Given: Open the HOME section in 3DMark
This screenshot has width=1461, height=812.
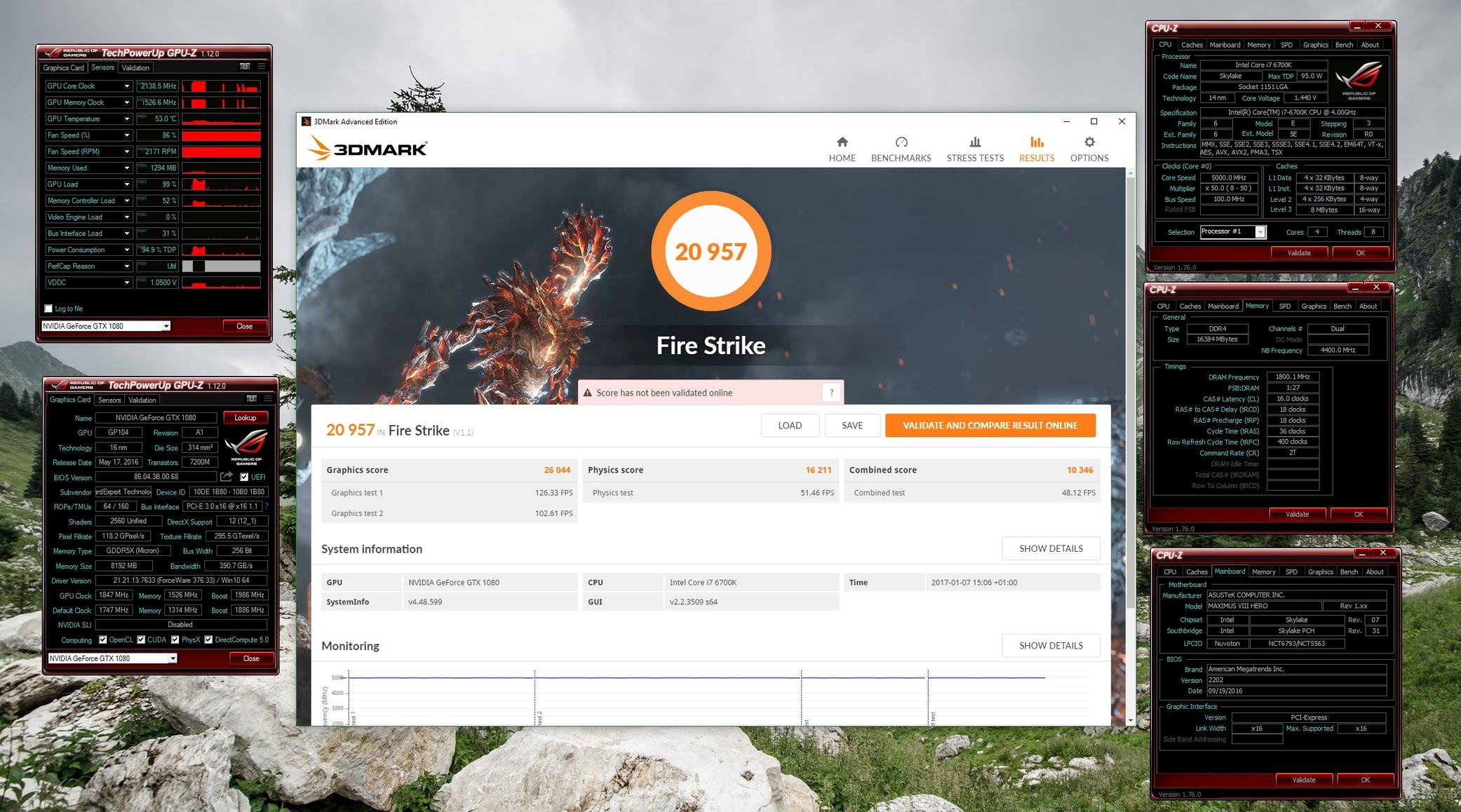Looking at the screenshot, I should click(x=842, y=149).
